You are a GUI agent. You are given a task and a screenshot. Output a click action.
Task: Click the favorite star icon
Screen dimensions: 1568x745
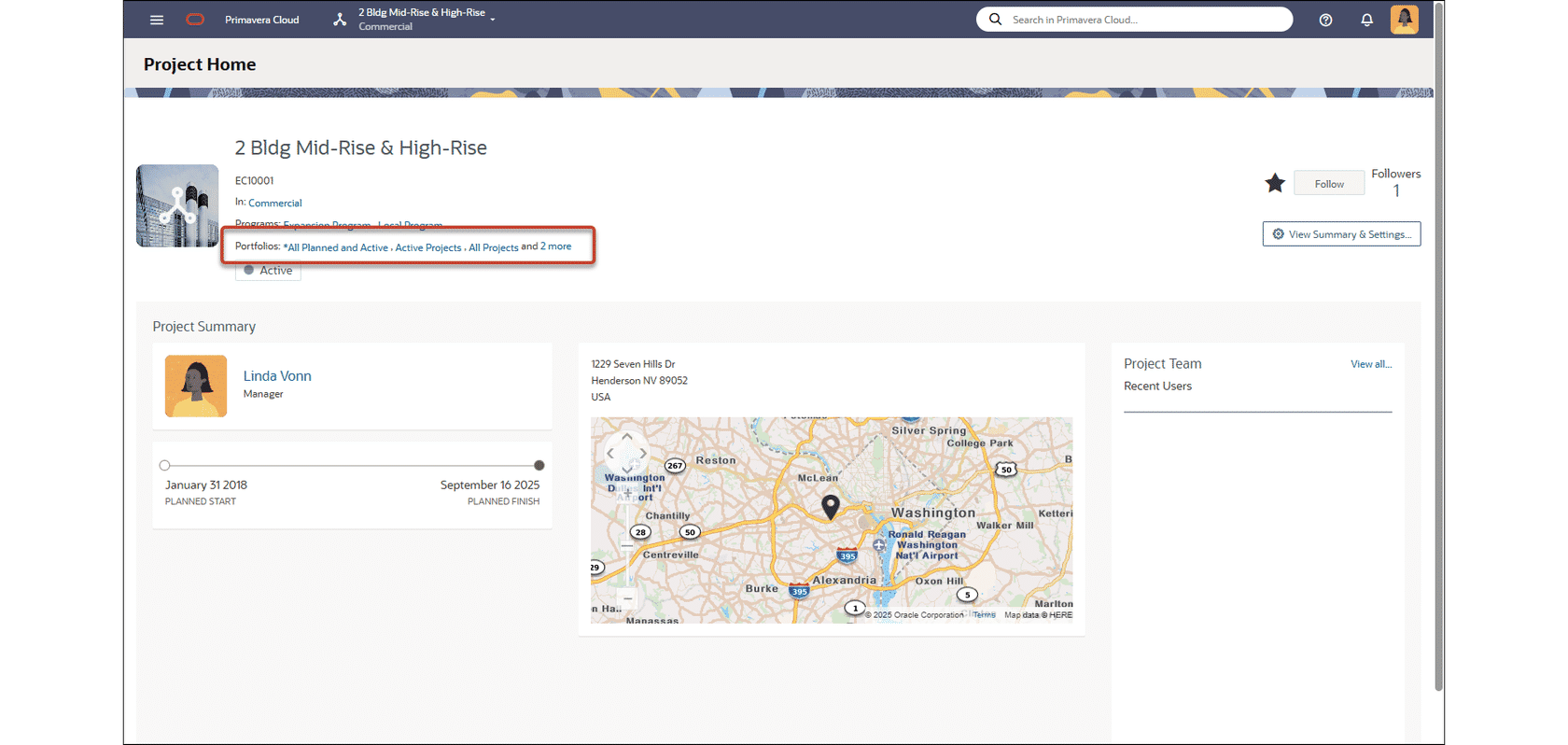[x=1275, y=184]
